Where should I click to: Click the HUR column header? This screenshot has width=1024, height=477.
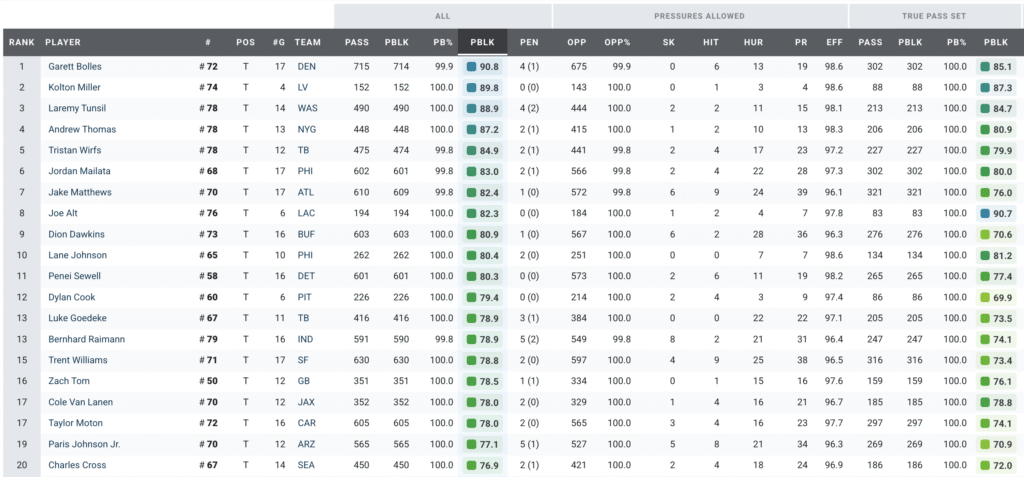point(753,42)
